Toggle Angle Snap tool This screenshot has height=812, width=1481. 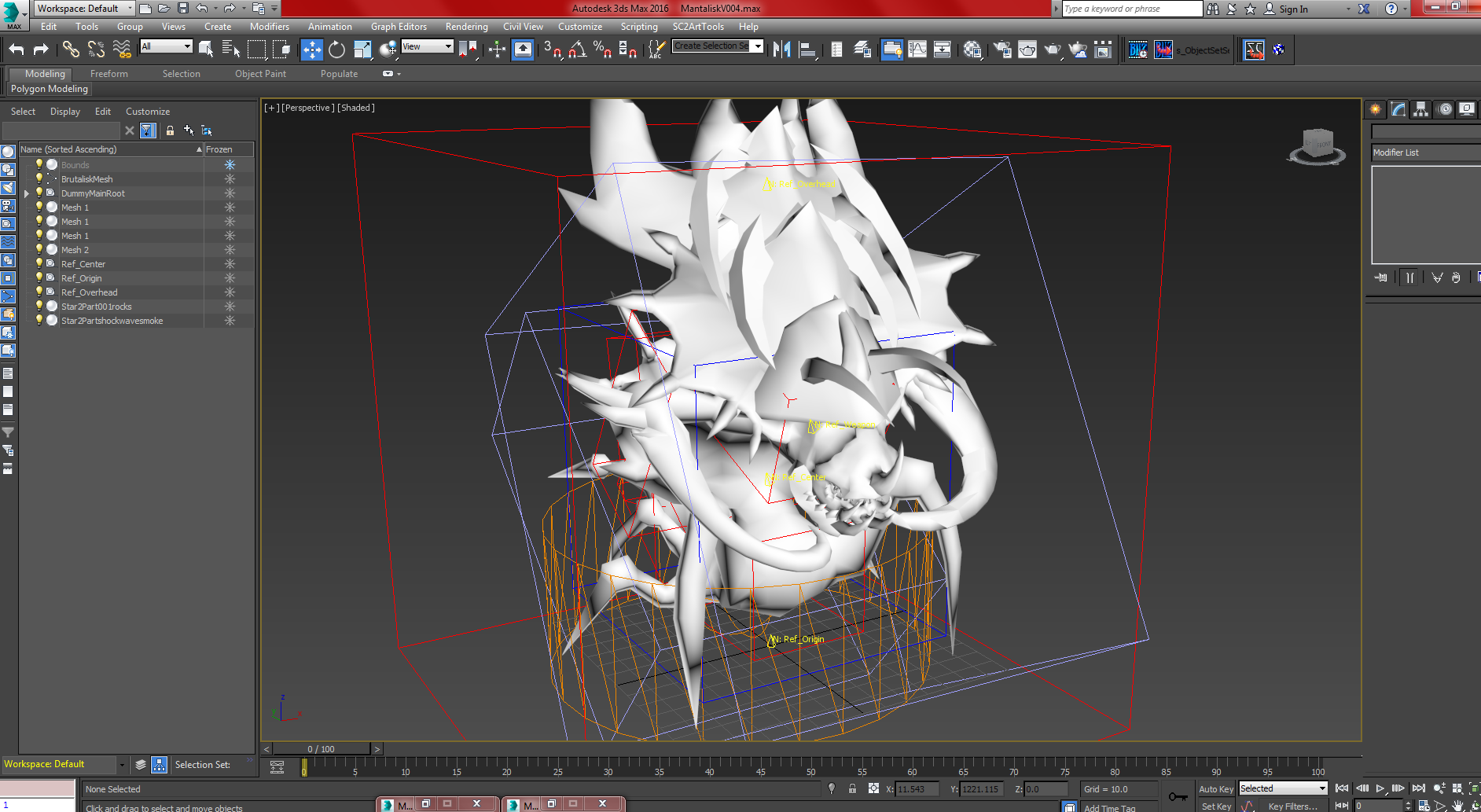pos(578,50)
